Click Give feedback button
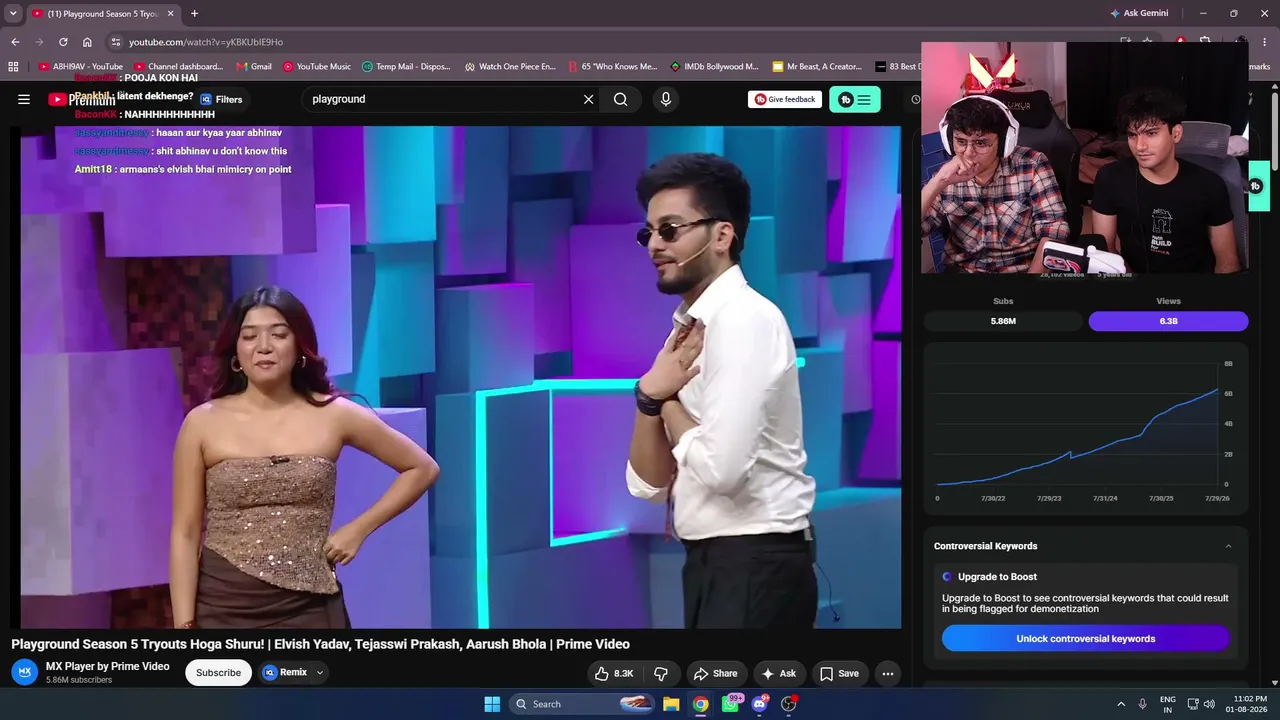Image resolution: width=1280 pixels, height=720 pixels. click(x=785, y=99)
